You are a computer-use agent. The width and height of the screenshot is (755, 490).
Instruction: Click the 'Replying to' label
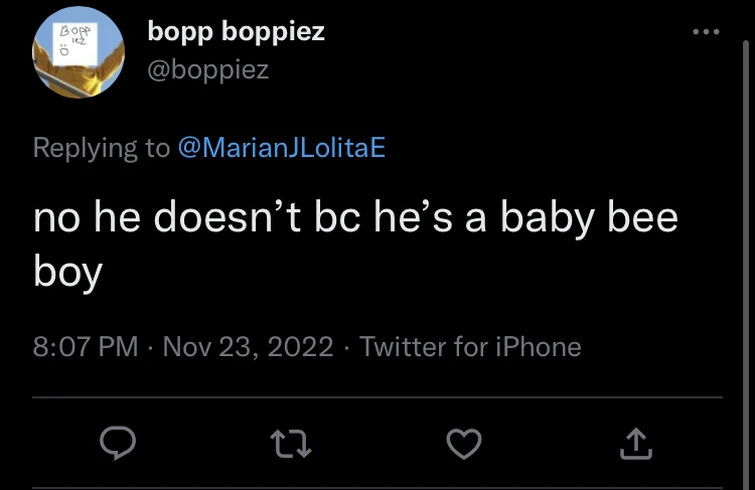[101, 148]
